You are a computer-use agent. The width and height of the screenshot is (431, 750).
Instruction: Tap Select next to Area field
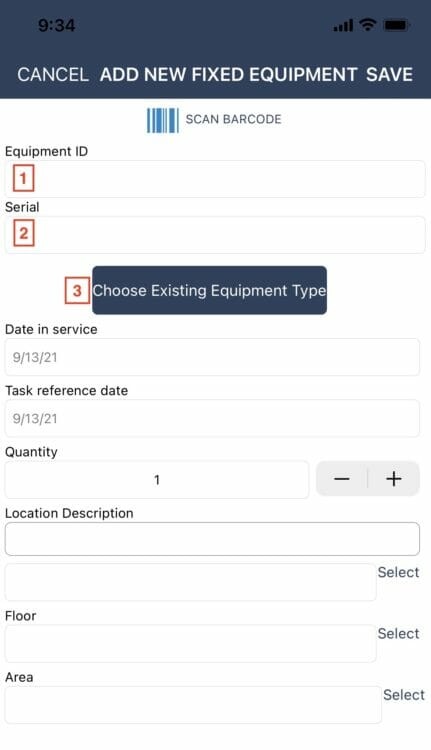tap(404, 695)
